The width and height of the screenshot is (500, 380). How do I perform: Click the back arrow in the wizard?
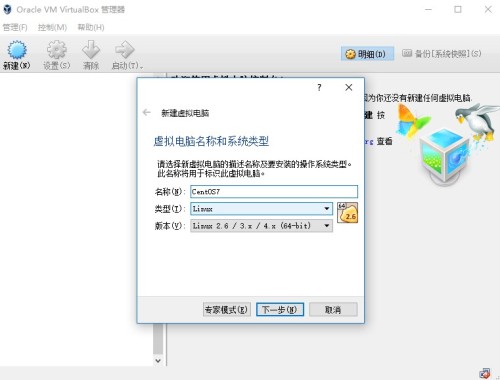(x=147, y=112)
